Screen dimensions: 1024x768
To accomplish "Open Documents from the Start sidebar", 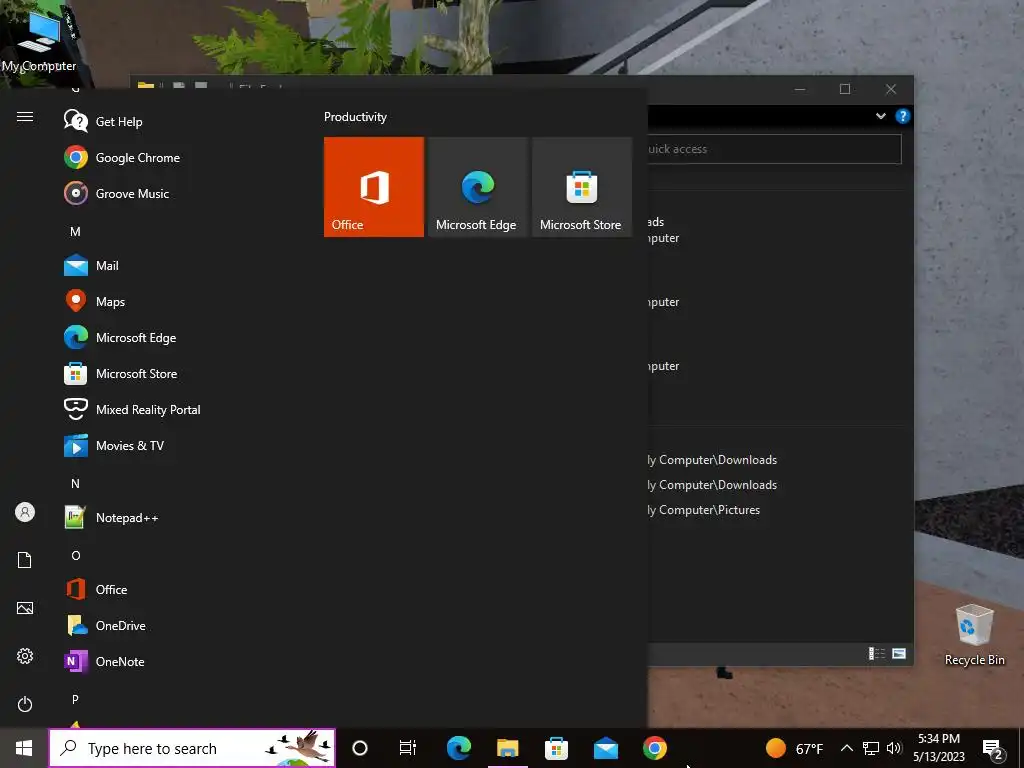I will pos(25,560).
